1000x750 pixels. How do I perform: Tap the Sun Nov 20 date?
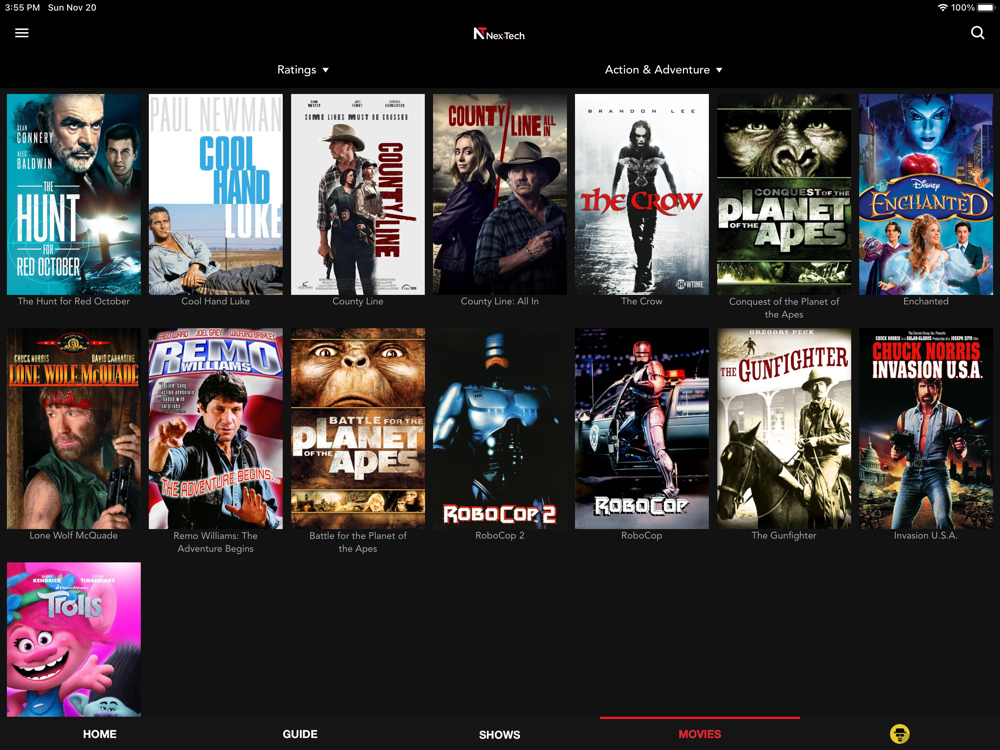point(72,8)
